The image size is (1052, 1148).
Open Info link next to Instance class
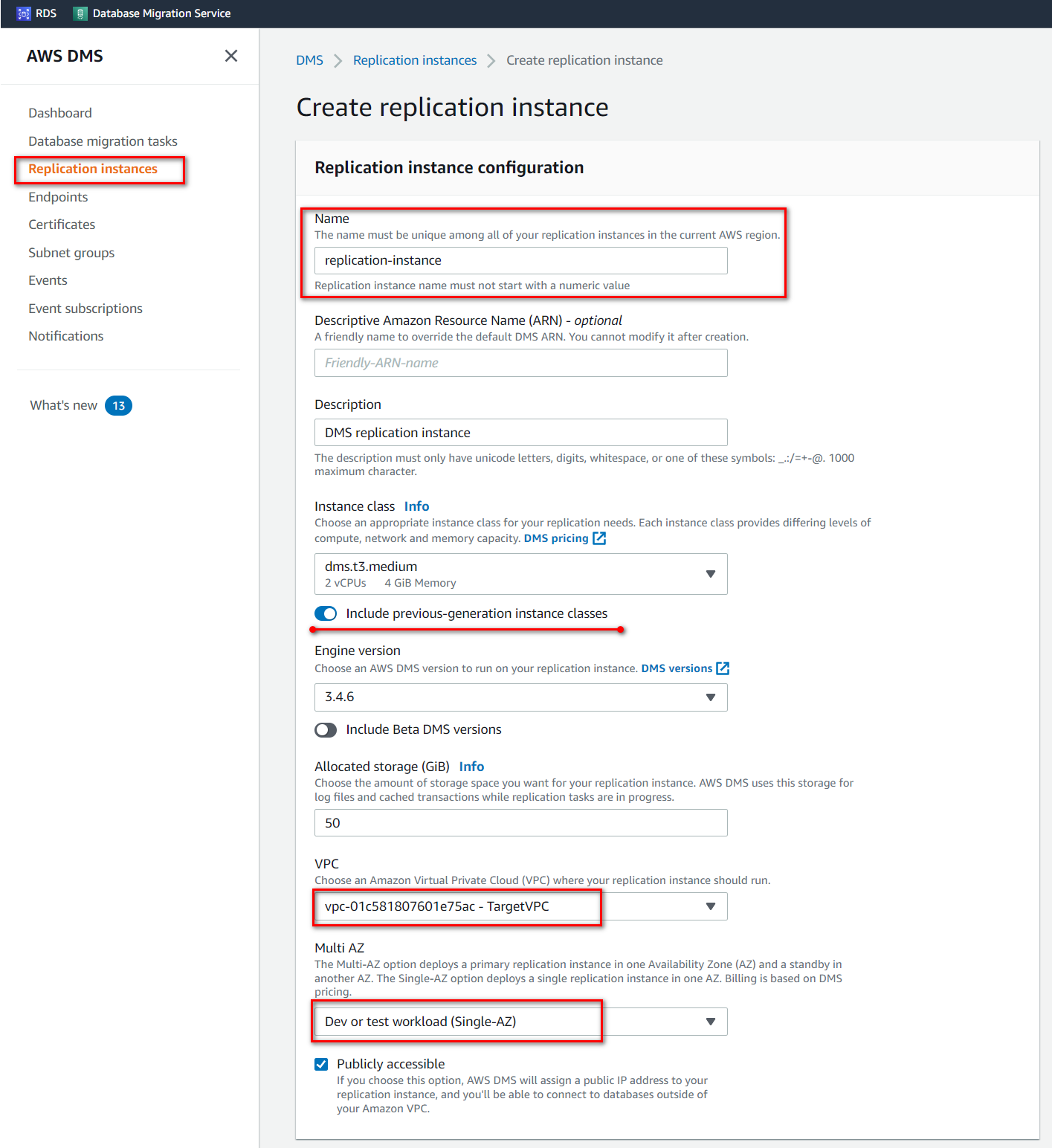[416, 506]
